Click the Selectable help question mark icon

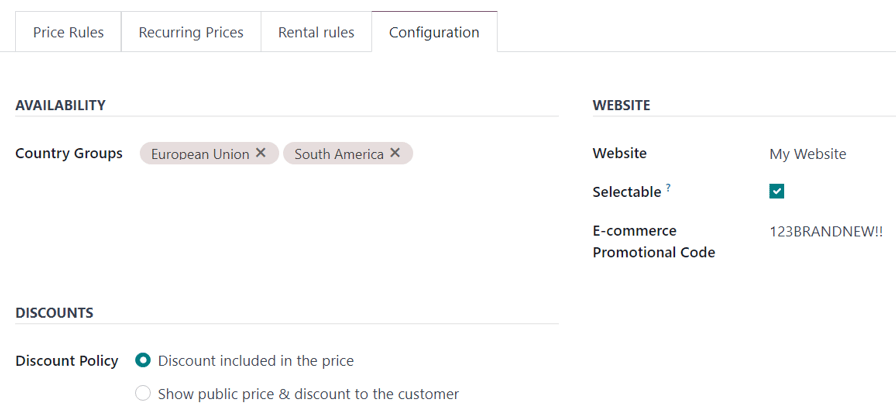click(668, 187)
